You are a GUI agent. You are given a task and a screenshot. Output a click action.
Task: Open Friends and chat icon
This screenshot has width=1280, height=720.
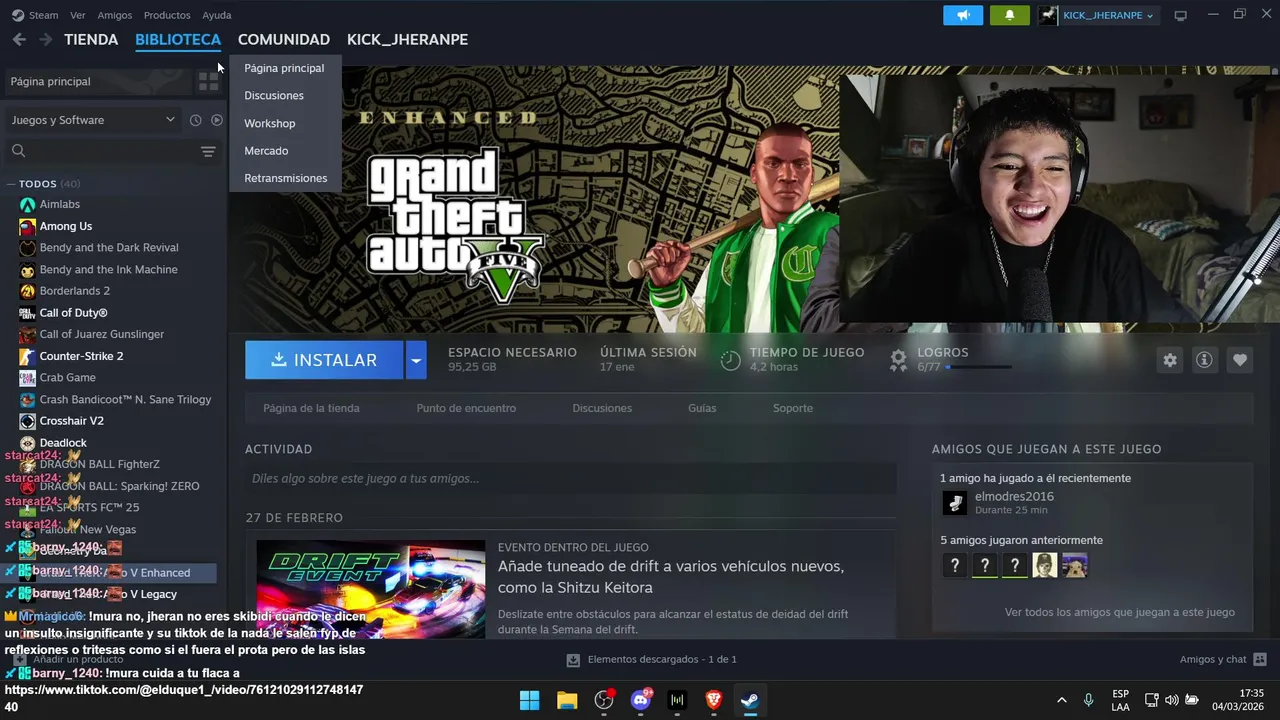1260,660
